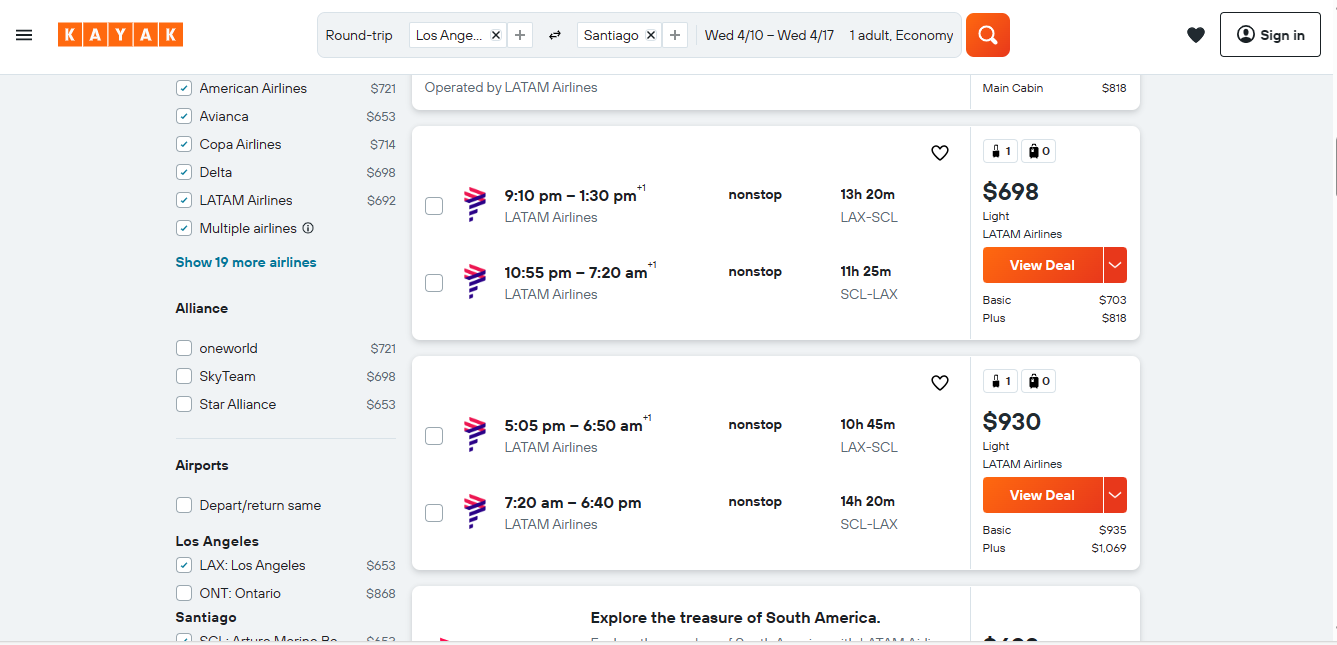The width and height of the screenshot is (1337, 645).
Task: Uncheck Copa Airlines filter
Action: (x=184, y=144)
